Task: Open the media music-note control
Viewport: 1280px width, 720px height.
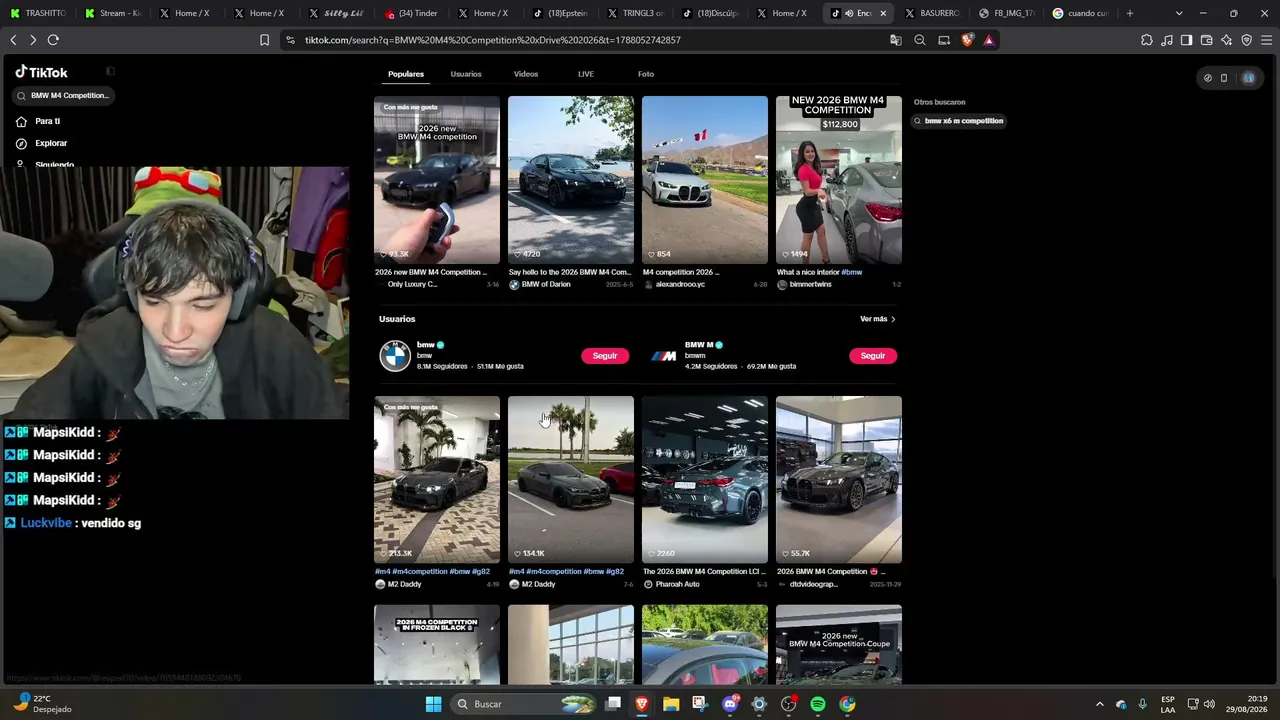Action: (x=1167, y=40)
